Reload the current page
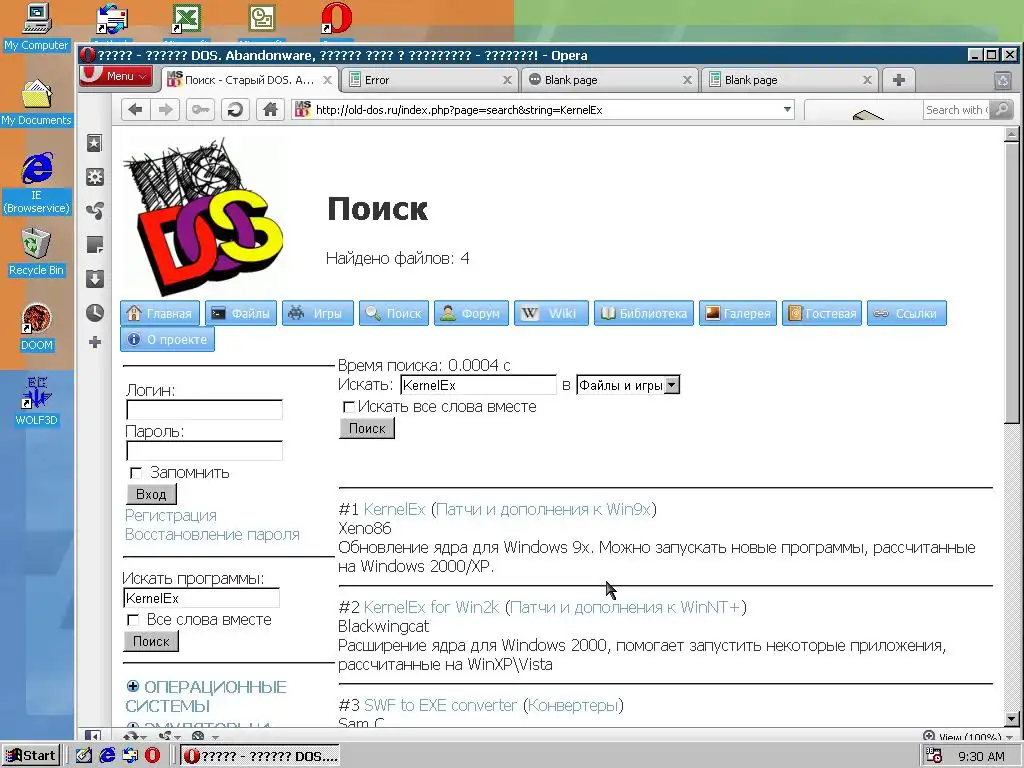The image size is (1024, 768). tap(235, 110)
